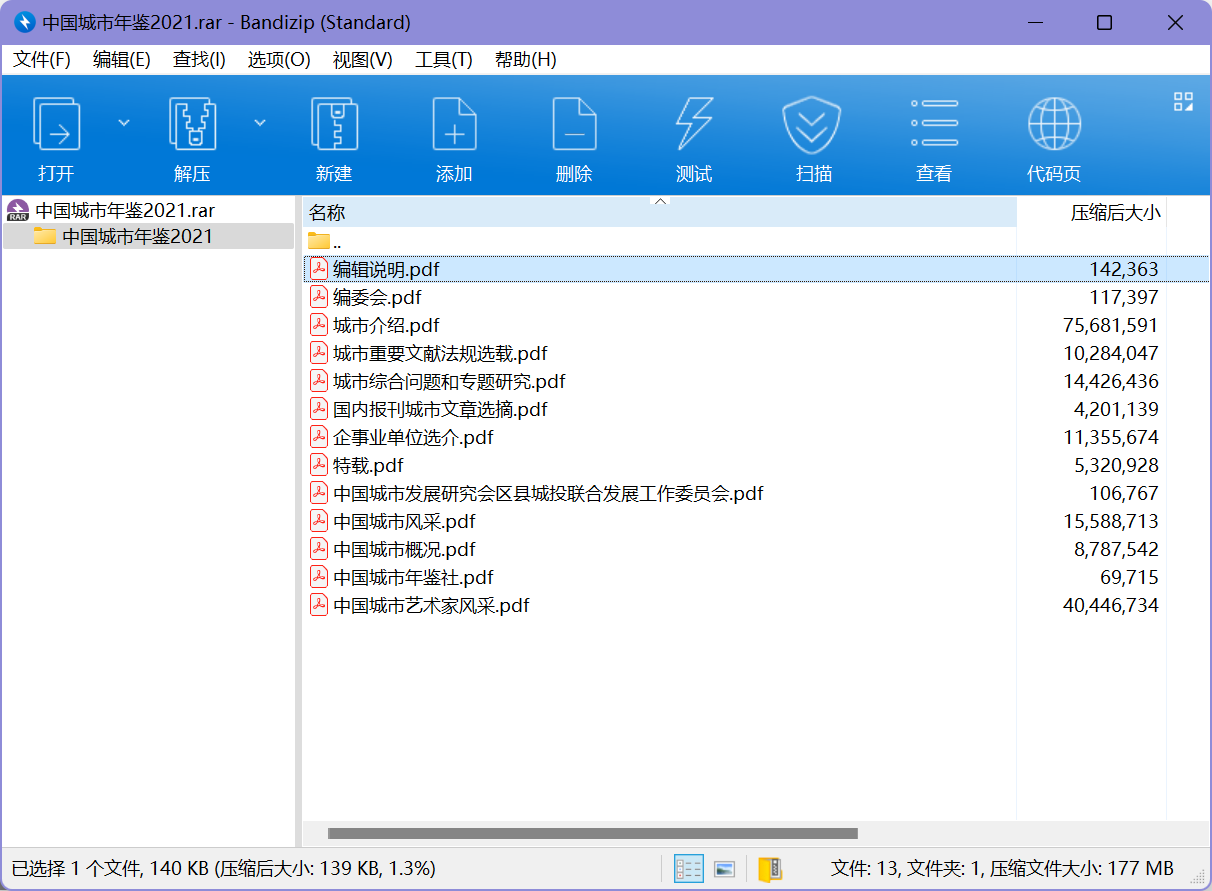Click the size value 40,446,734

[1111, 605]
